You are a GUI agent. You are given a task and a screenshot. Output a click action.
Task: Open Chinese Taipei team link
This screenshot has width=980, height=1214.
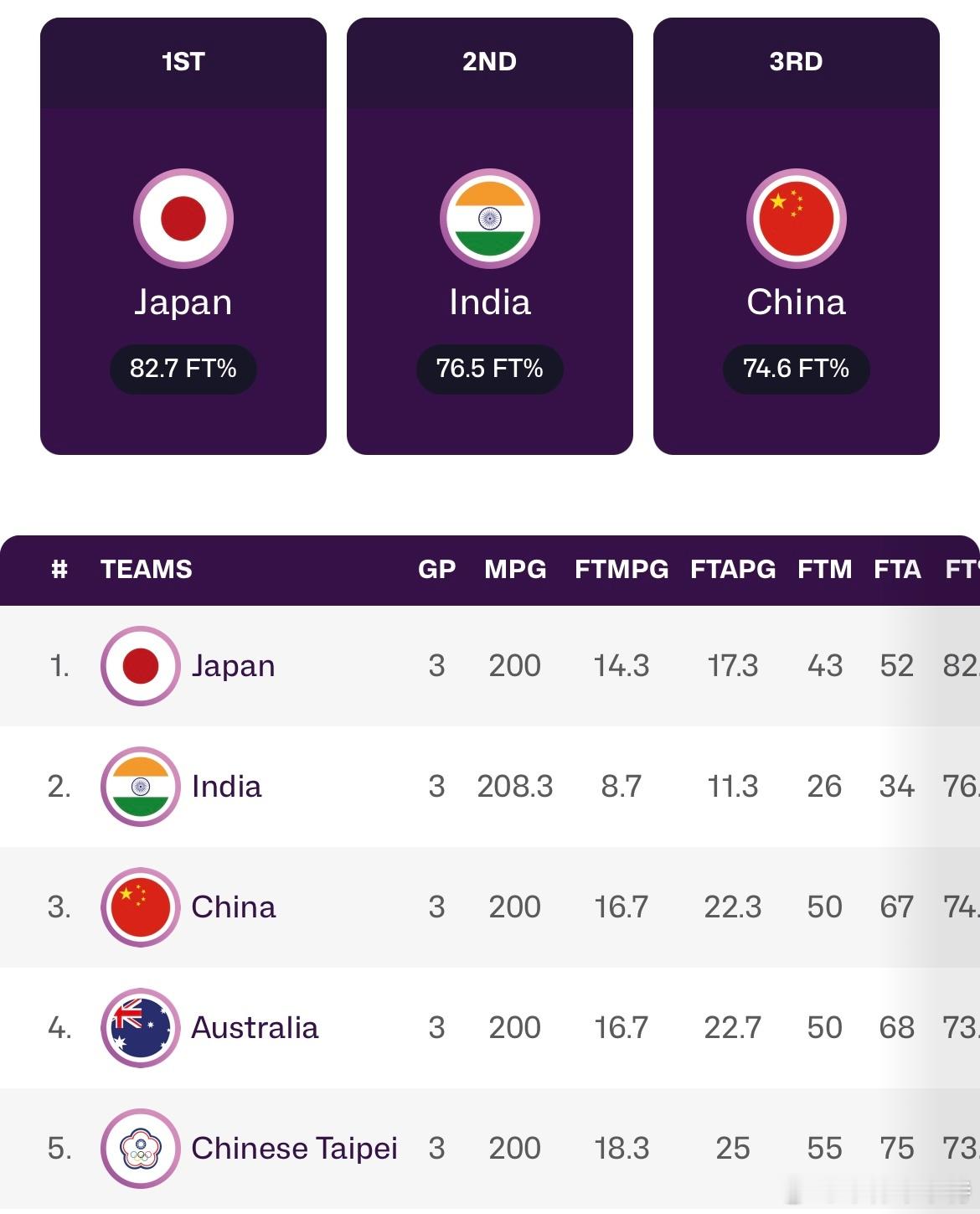[x=294, y=1149]
